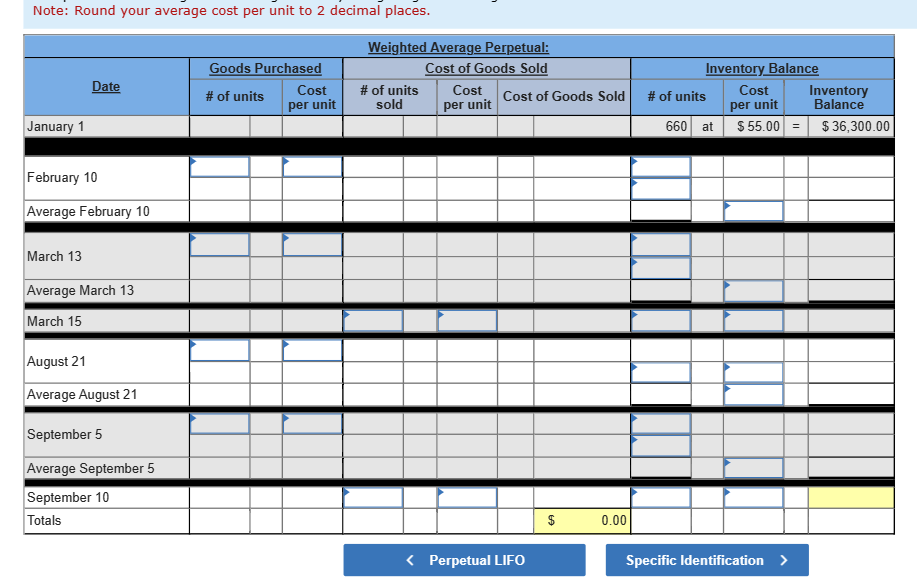Screen dimensions: 917x584
Task: Click March 13 goods purchased units field
Action: pyautogui.click(x=220, y=244)
